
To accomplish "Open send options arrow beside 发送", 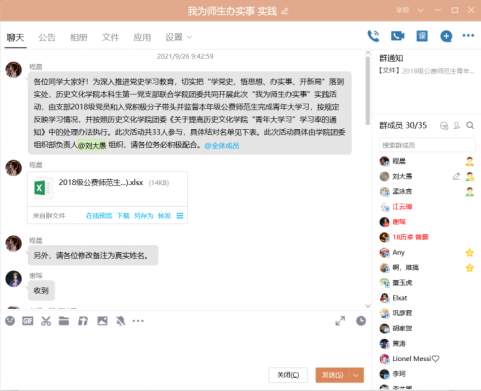I will pyautogui.click(x=356, y=375).
